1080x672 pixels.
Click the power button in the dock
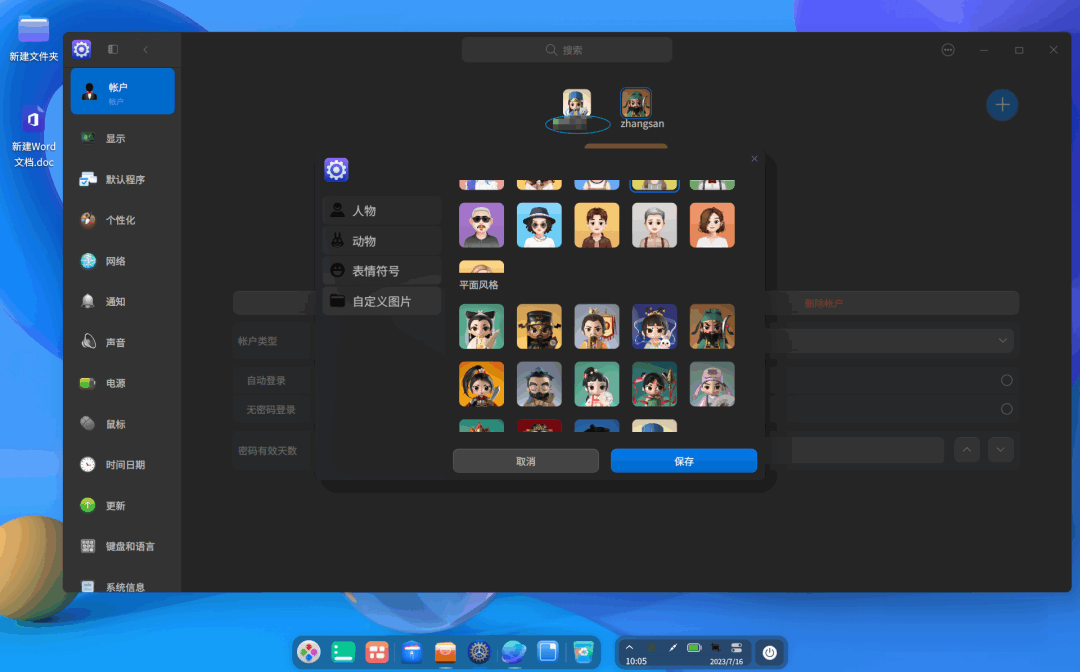[x=769, y=652]
